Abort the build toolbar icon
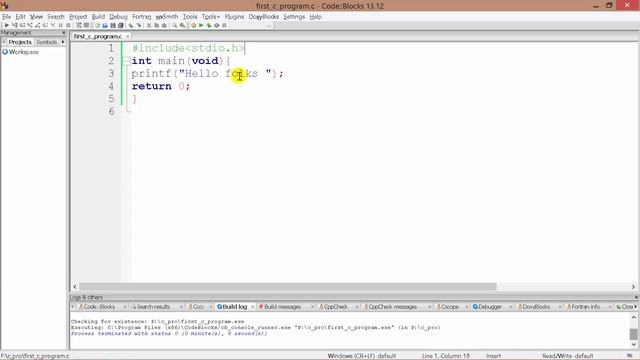Screen dimensions: 640x360 224,25
